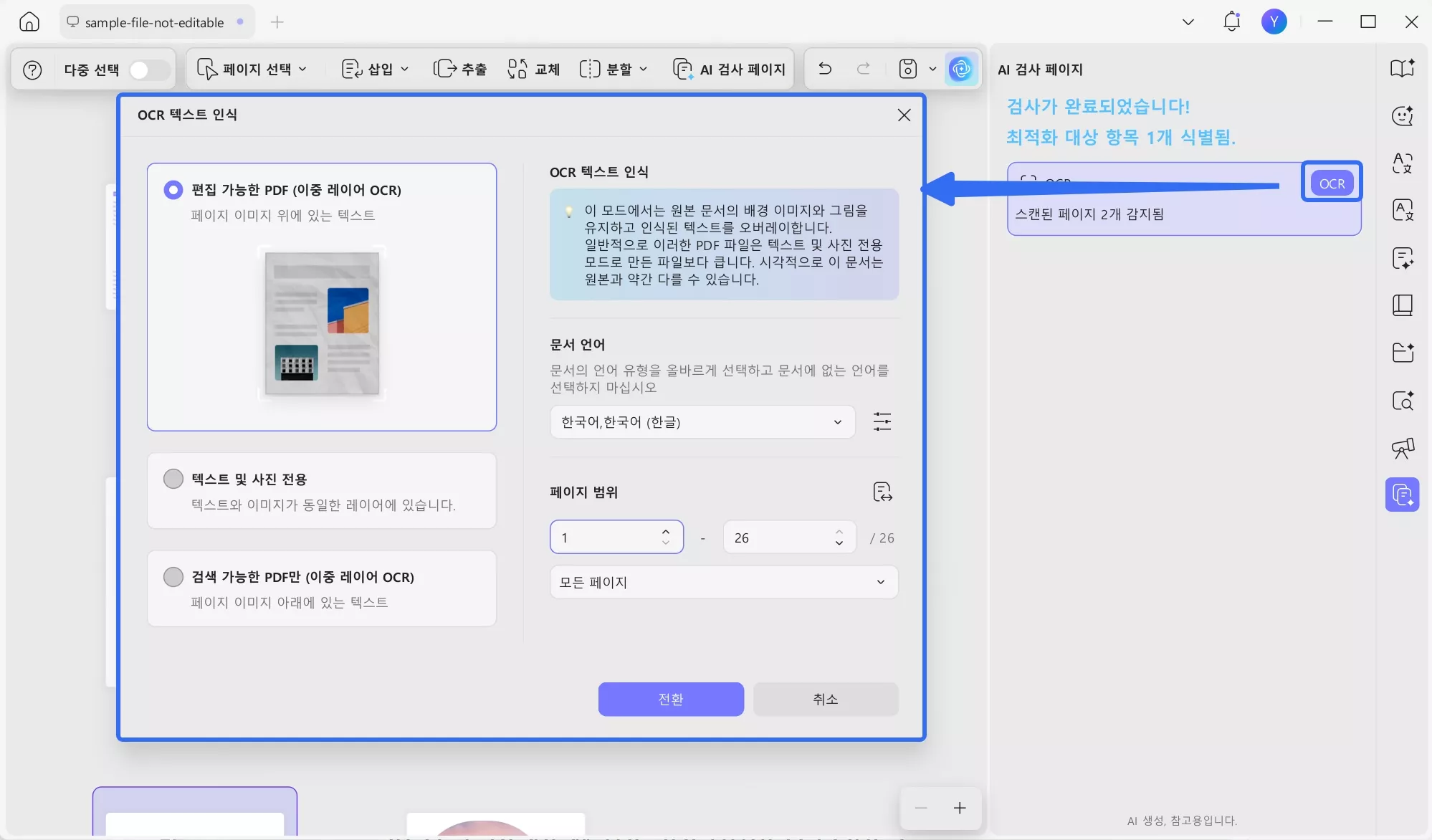Open the AI assistant with the blue gradient icon
Screen dimensions: 1432x840
(960, 69)
